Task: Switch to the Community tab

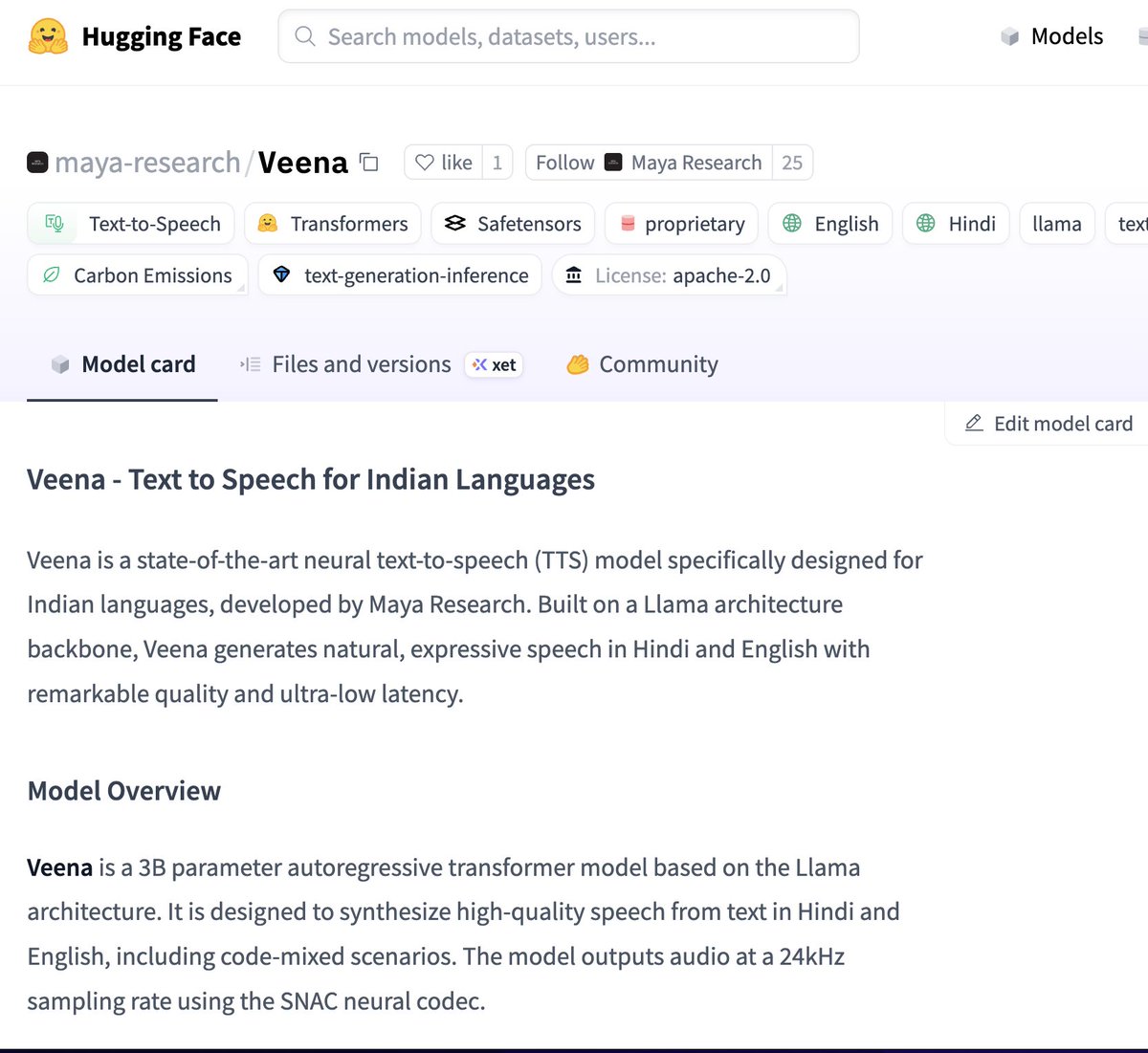Action: click(x=641, y=364)
